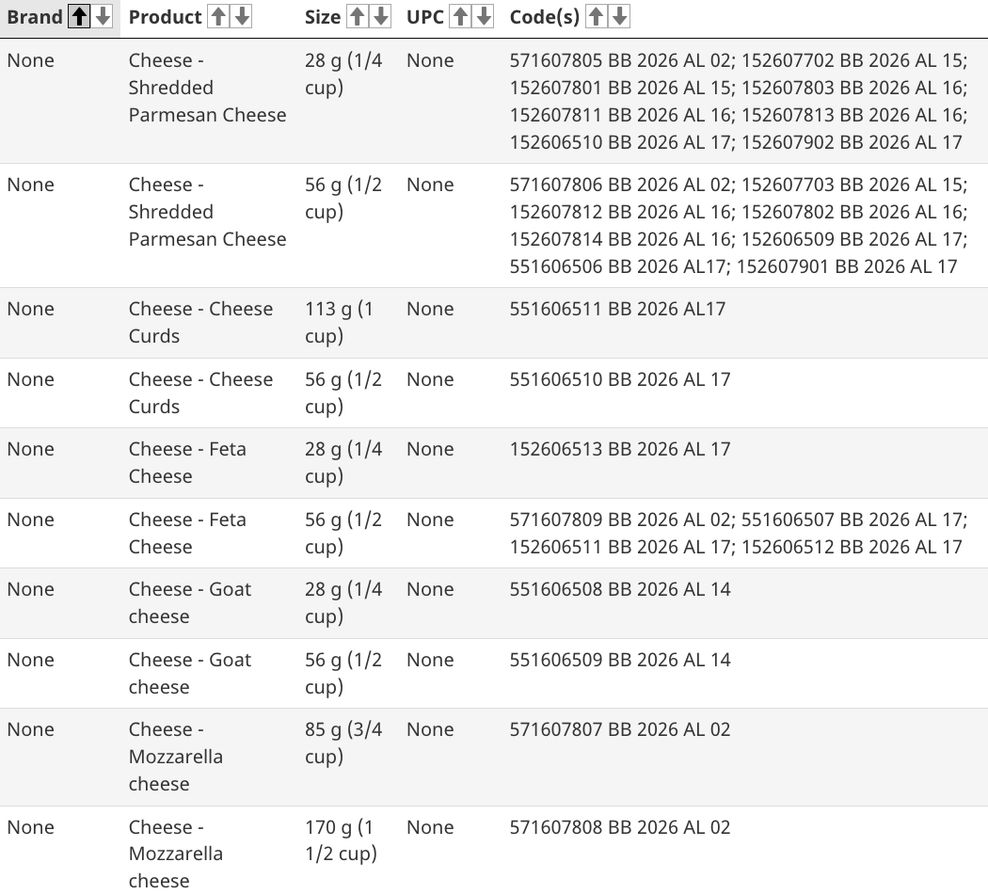Viewport: 988px width, 896px height.
Task: Click code 551606508 BB 2026 AL 14
Action: click(620, 589)
